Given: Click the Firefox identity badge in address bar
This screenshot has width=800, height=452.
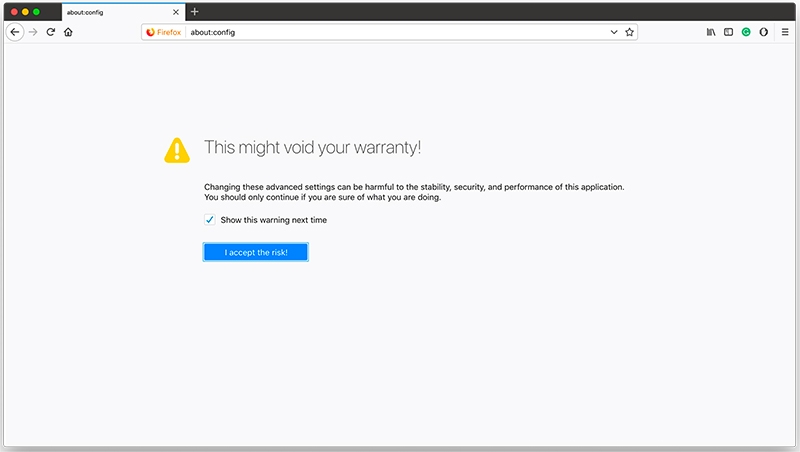Looking at the screenshot, I should pyautogui.click(x=163, y=32).
